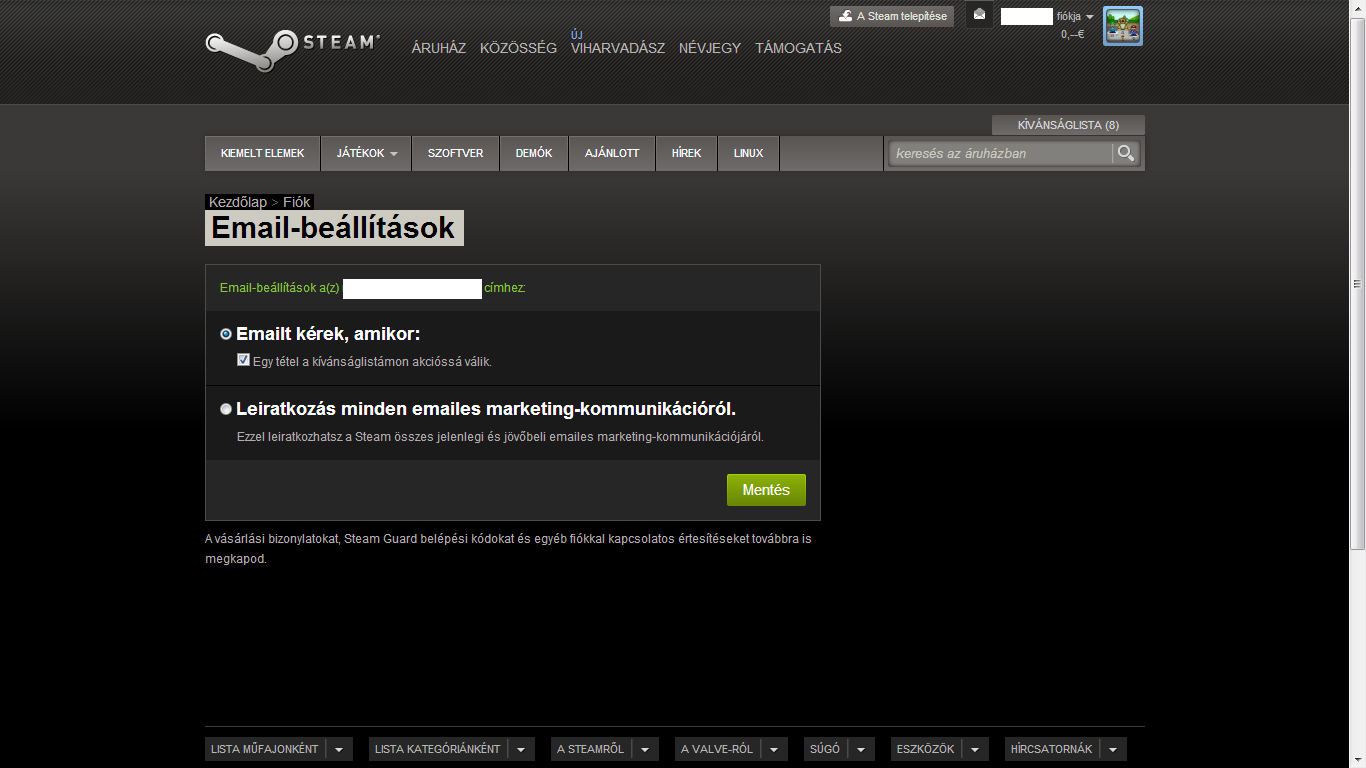Click scrollbar up arrow
The height and width of the screenshot is (768, 1366).
[1357, 8]
